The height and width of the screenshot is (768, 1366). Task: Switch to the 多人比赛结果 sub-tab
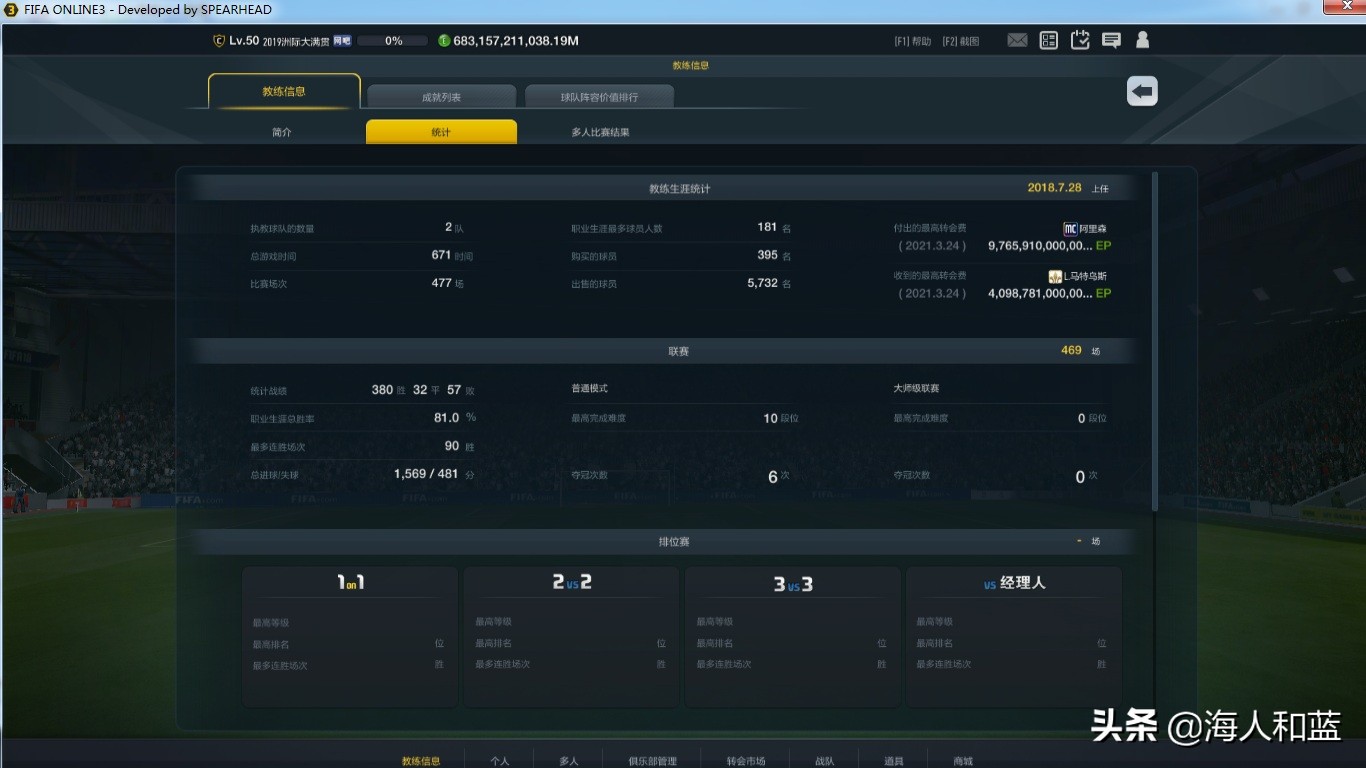pos(599,131)
